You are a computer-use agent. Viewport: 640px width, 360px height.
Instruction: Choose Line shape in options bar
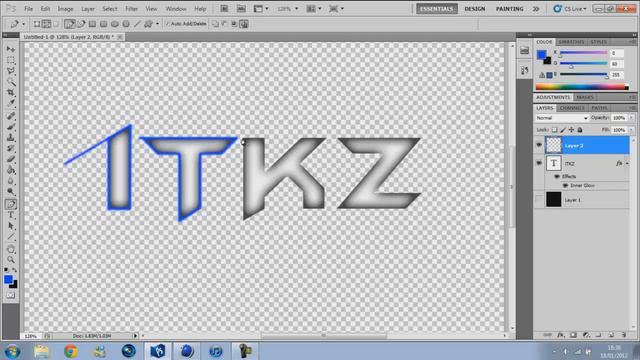click(x=137, y=24)
